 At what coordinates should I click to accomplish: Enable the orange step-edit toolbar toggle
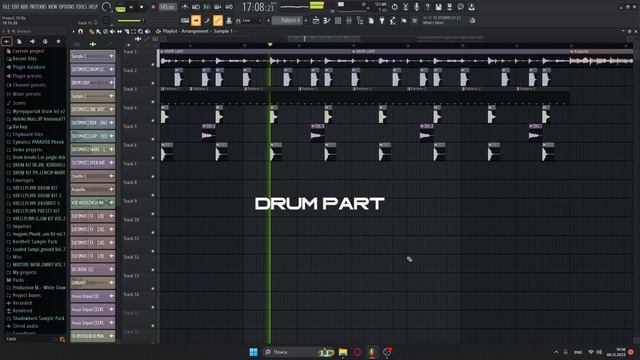pos(196,20)
